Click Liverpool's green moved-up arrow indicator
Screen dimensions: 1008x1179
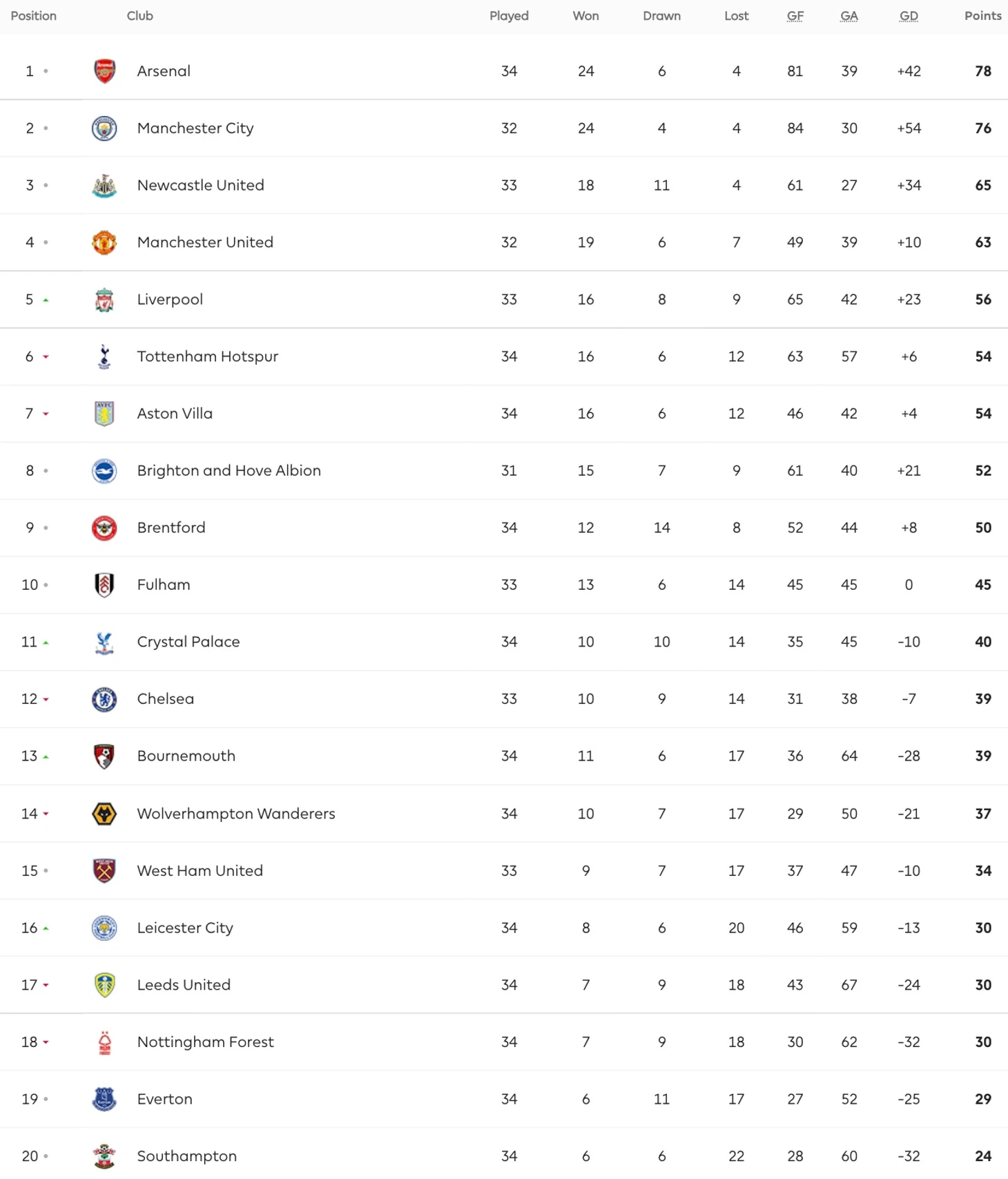tap(46, 300)
